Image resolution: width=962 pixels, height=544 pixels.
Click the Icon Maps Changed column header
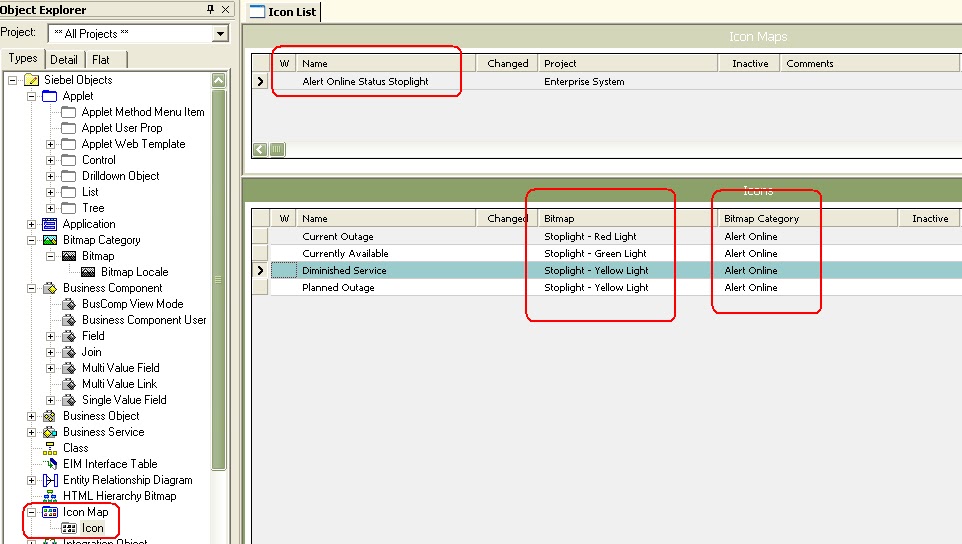coord(507,63)
